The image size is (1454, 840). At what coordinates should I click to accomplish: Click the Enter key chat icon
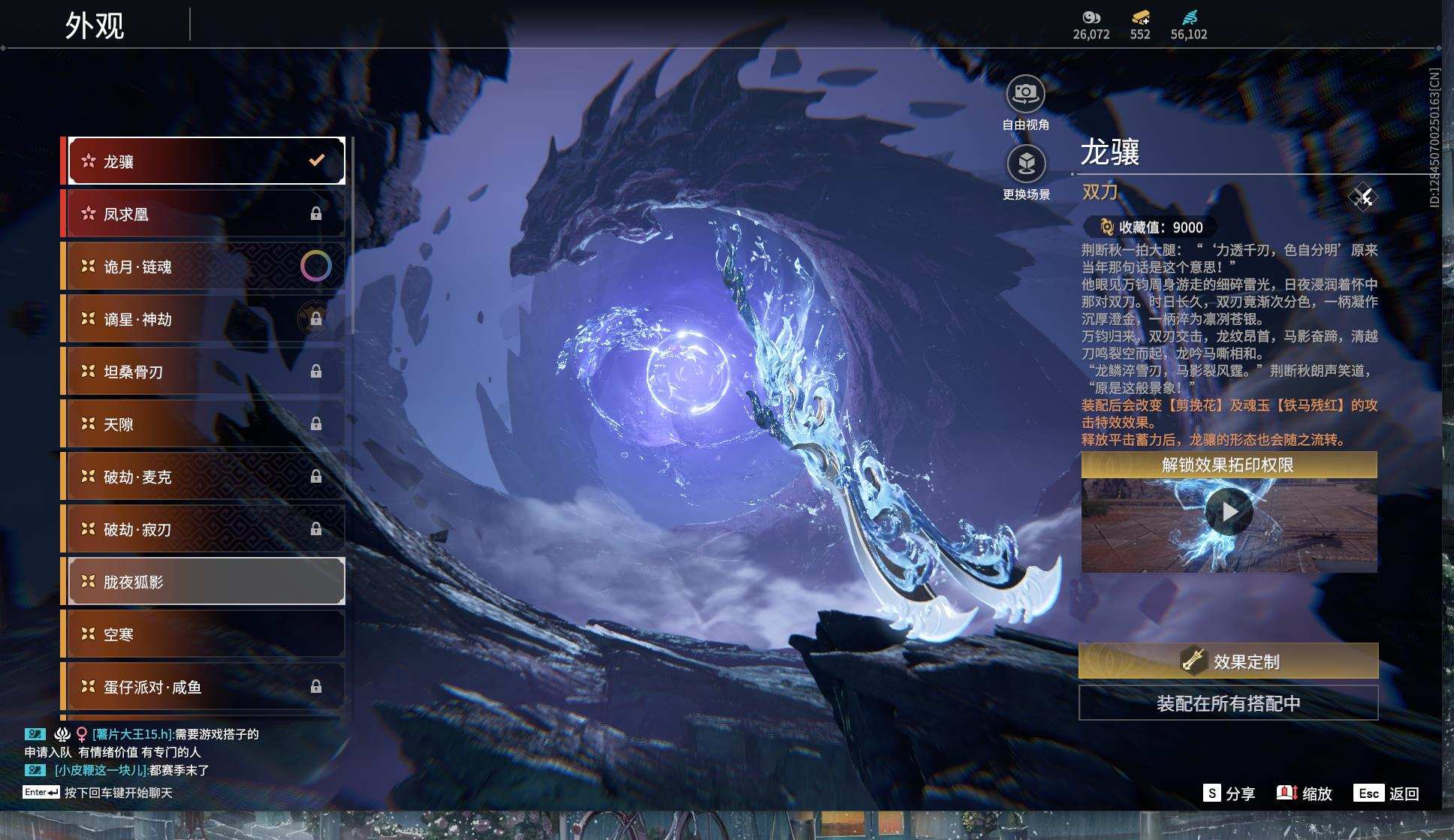pyautogui.click(x=41, y=793)
